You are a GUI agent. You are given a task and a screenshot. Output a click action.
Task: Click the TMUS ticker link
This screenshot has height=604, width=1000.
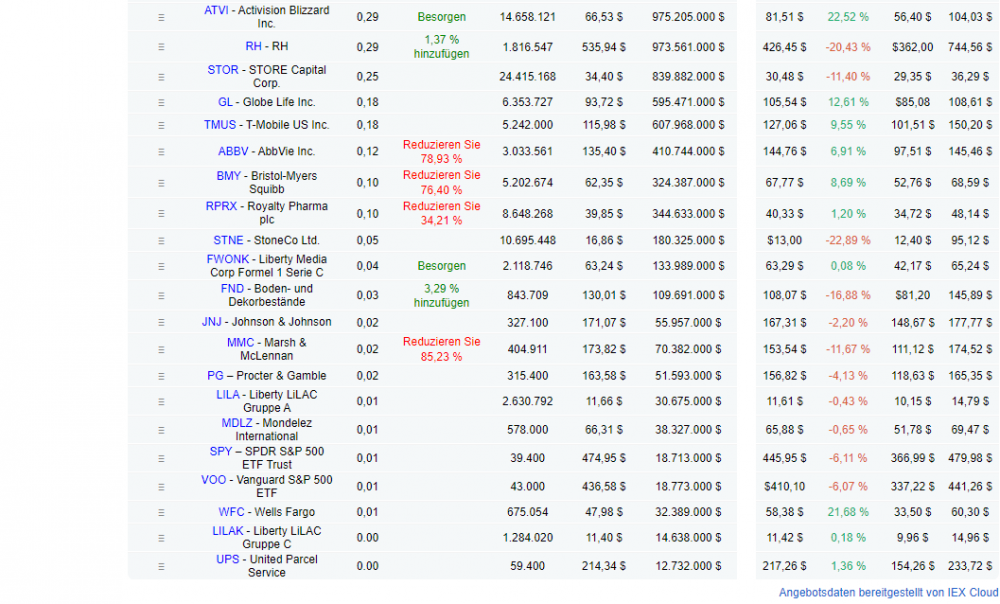[x=219, y=124]
